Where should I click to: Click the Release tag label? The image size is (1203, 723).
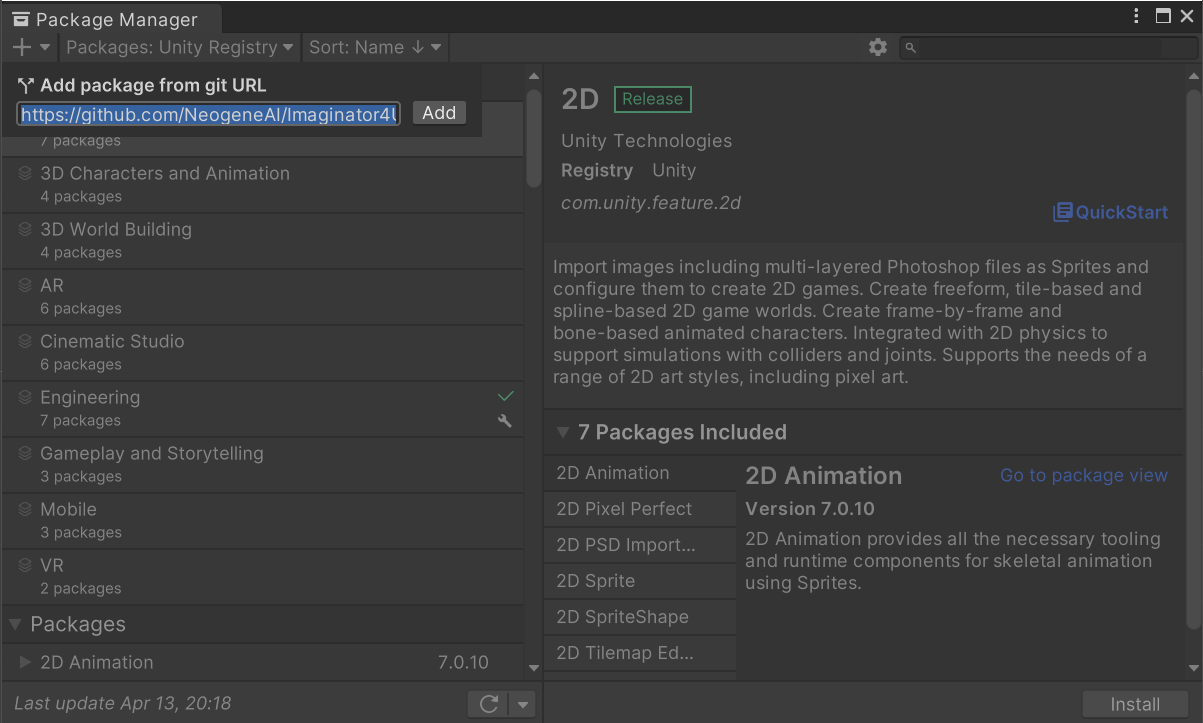(652, 99)
